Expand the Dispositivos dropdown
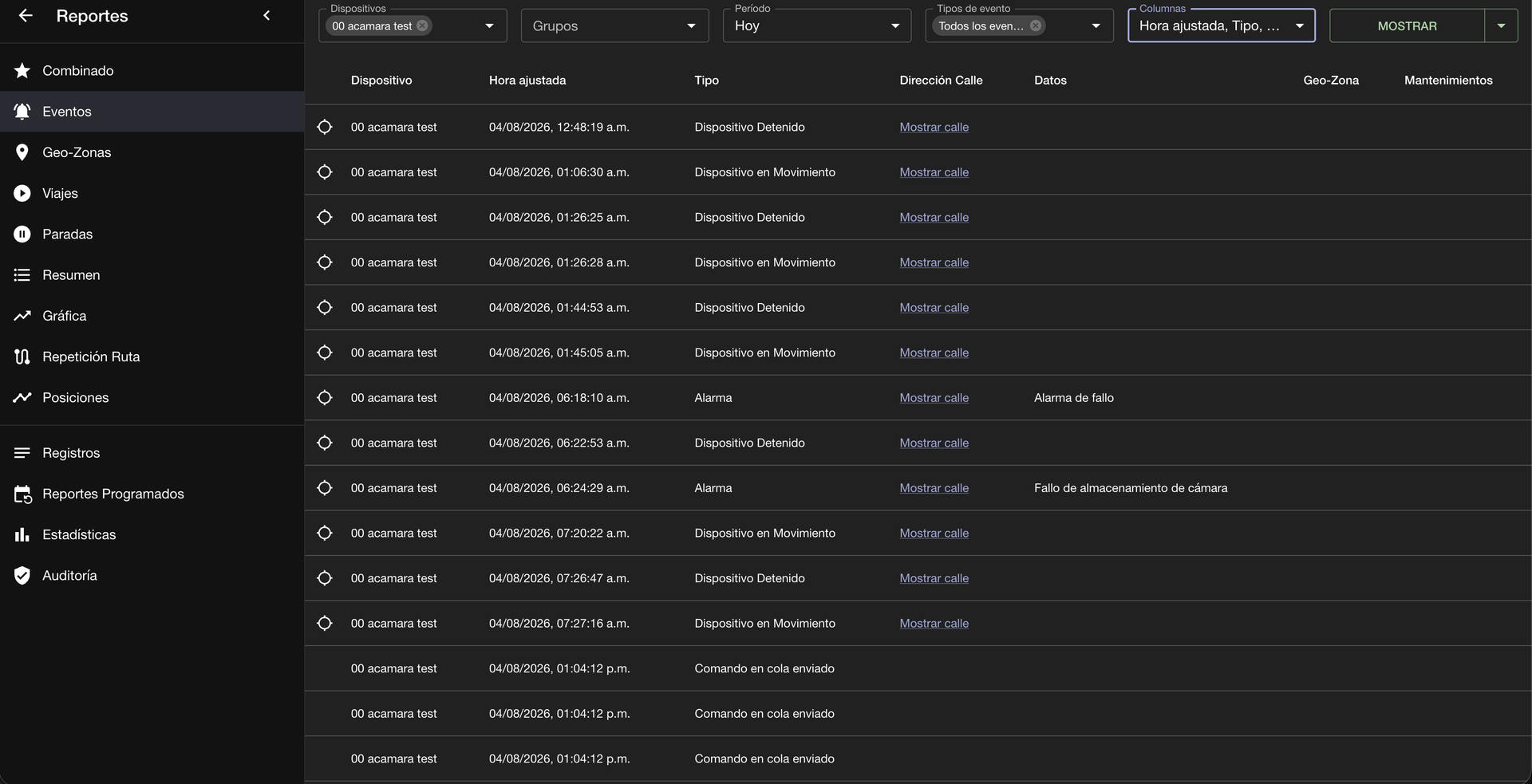This screenshot has width=1532, height=784. click(489, 26)
